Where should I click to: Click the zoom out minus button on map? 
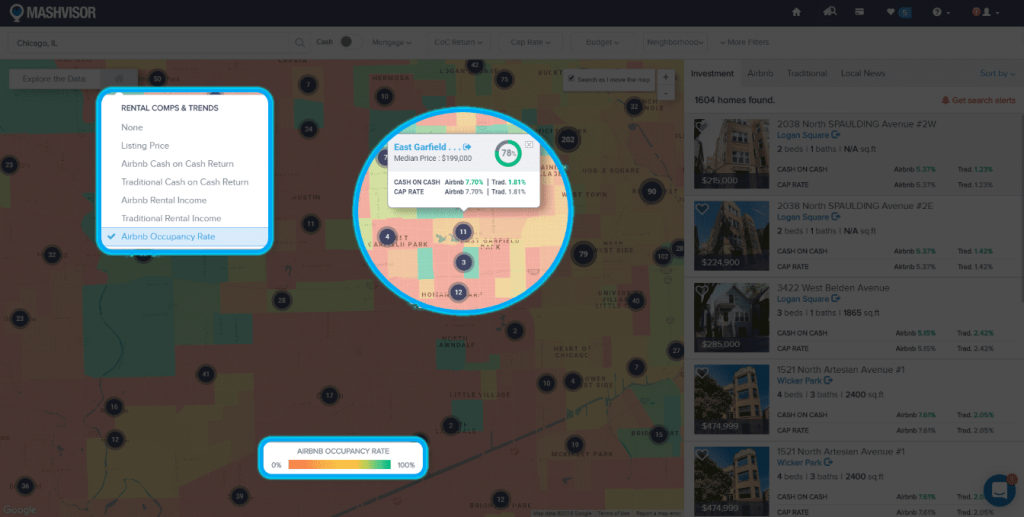tap(665, 92)
